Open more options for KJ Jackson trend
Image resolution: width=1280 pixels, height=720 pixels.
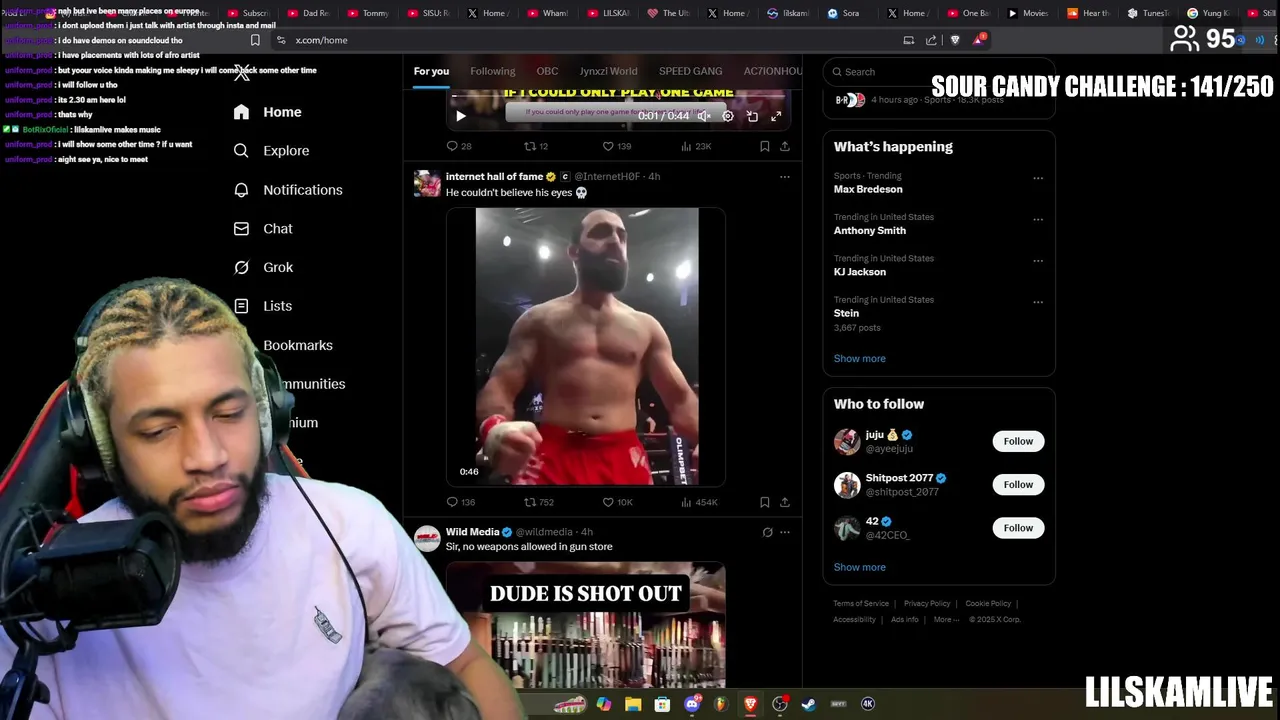click(1038, 261)
